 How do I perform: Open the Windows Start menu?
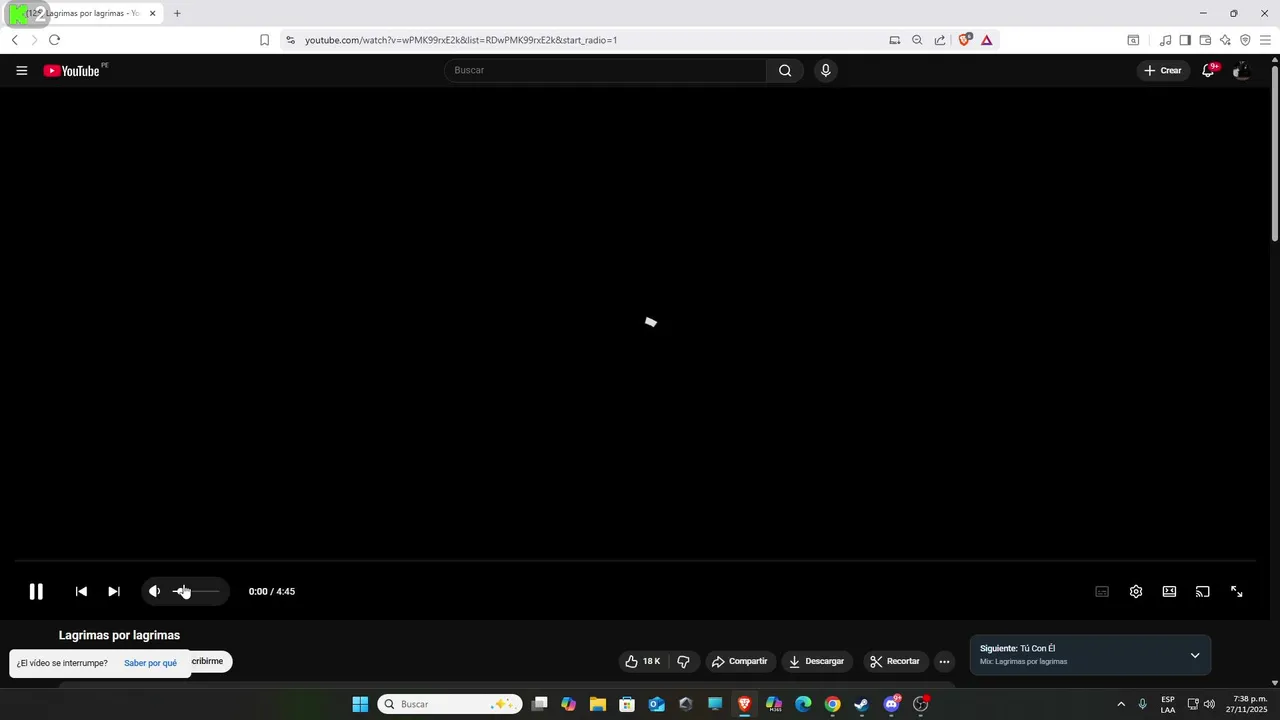360,704
